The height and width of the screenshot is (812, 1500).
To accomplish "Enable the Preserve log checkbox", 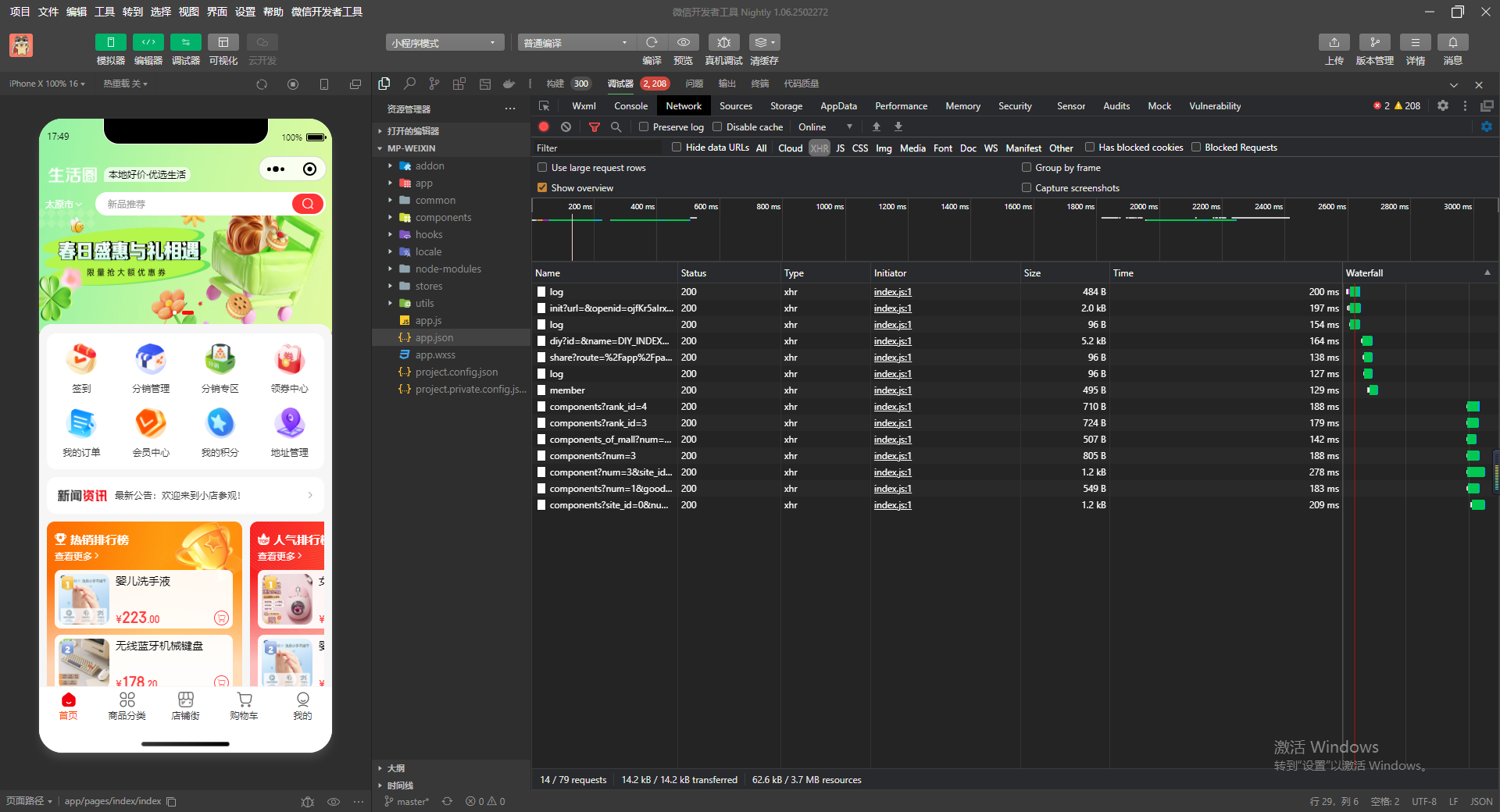I will (x=644, y=126).
